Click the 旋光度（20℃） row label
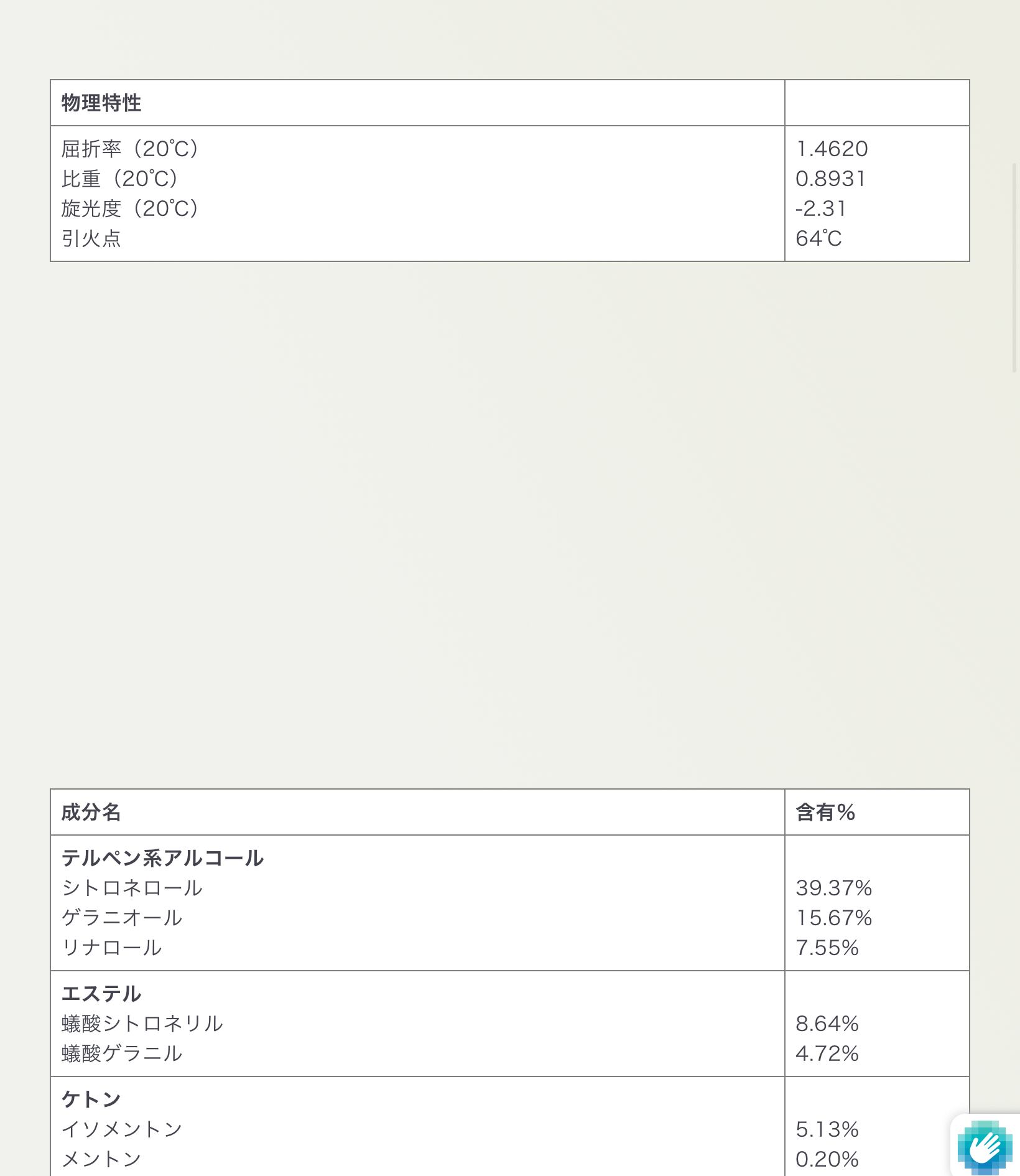 coord(130,209)
